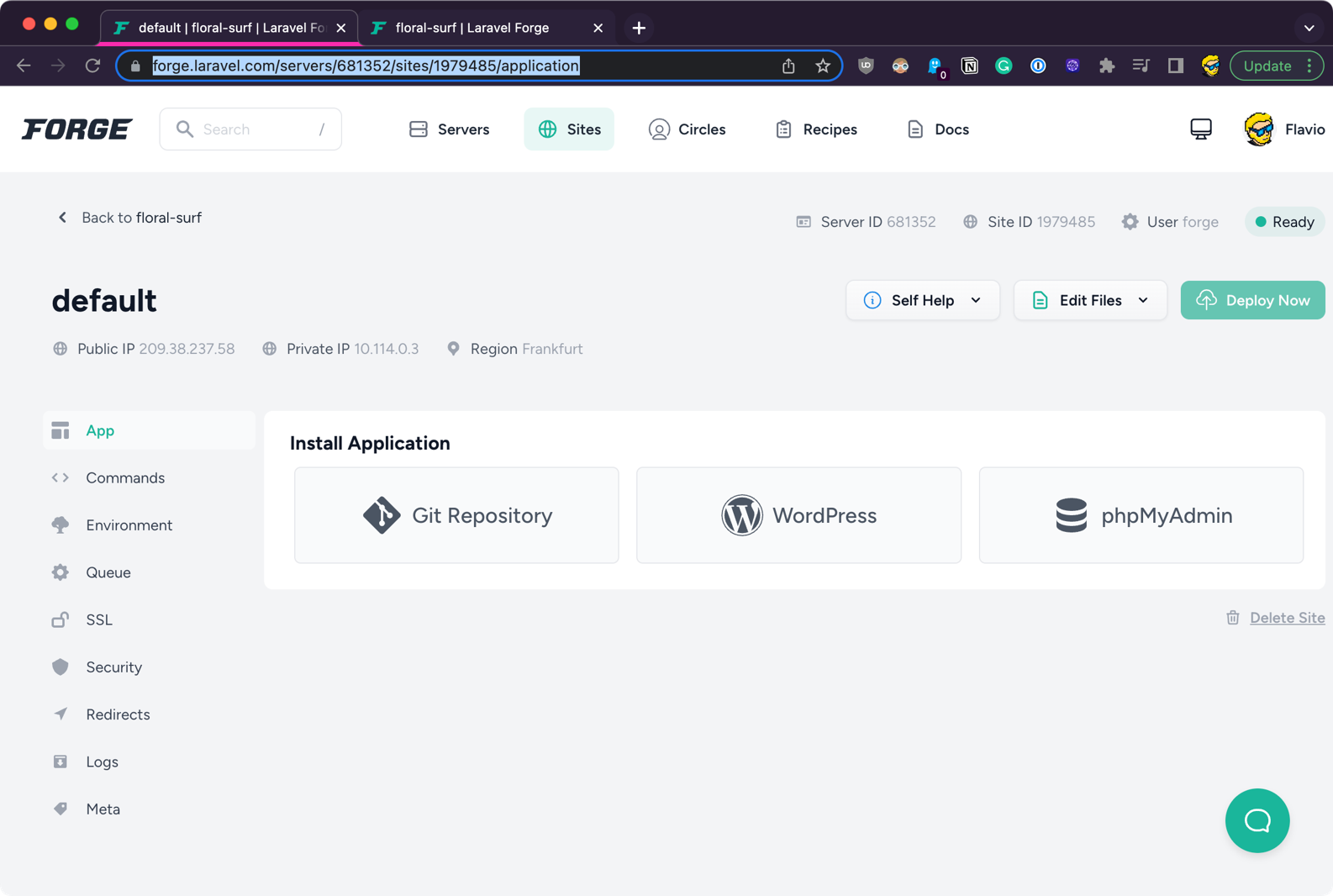Open the live chat support bubble
This screenshot has height=896, width=1333.
tap(1257, 820)
